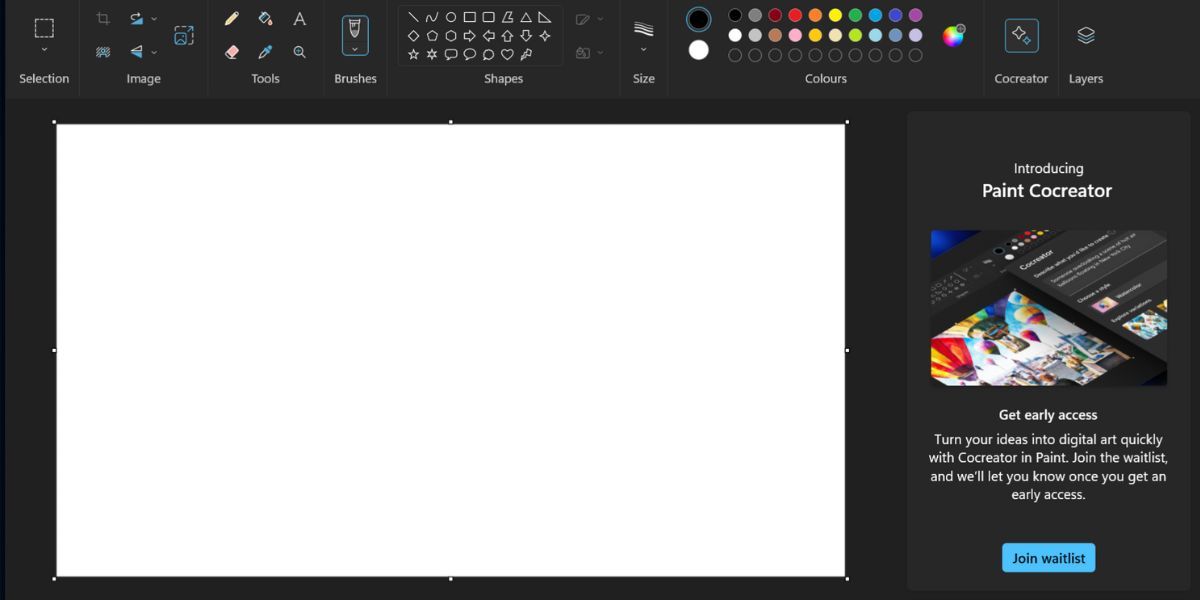Pick the Color picker eyedropper tool
The height and width of the screenshot is (600, 1200).
click(264, 51)
